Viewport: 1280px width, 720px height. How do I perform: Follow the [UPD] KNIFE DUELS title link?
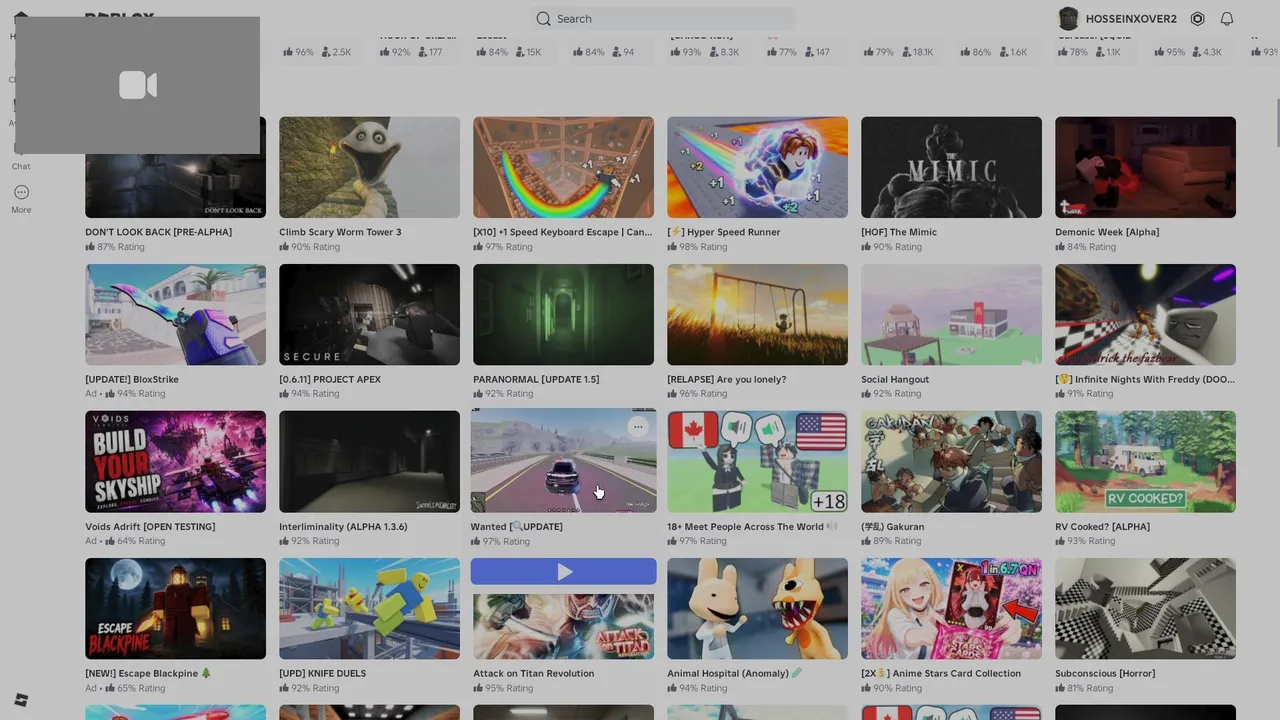click(322, 674)
